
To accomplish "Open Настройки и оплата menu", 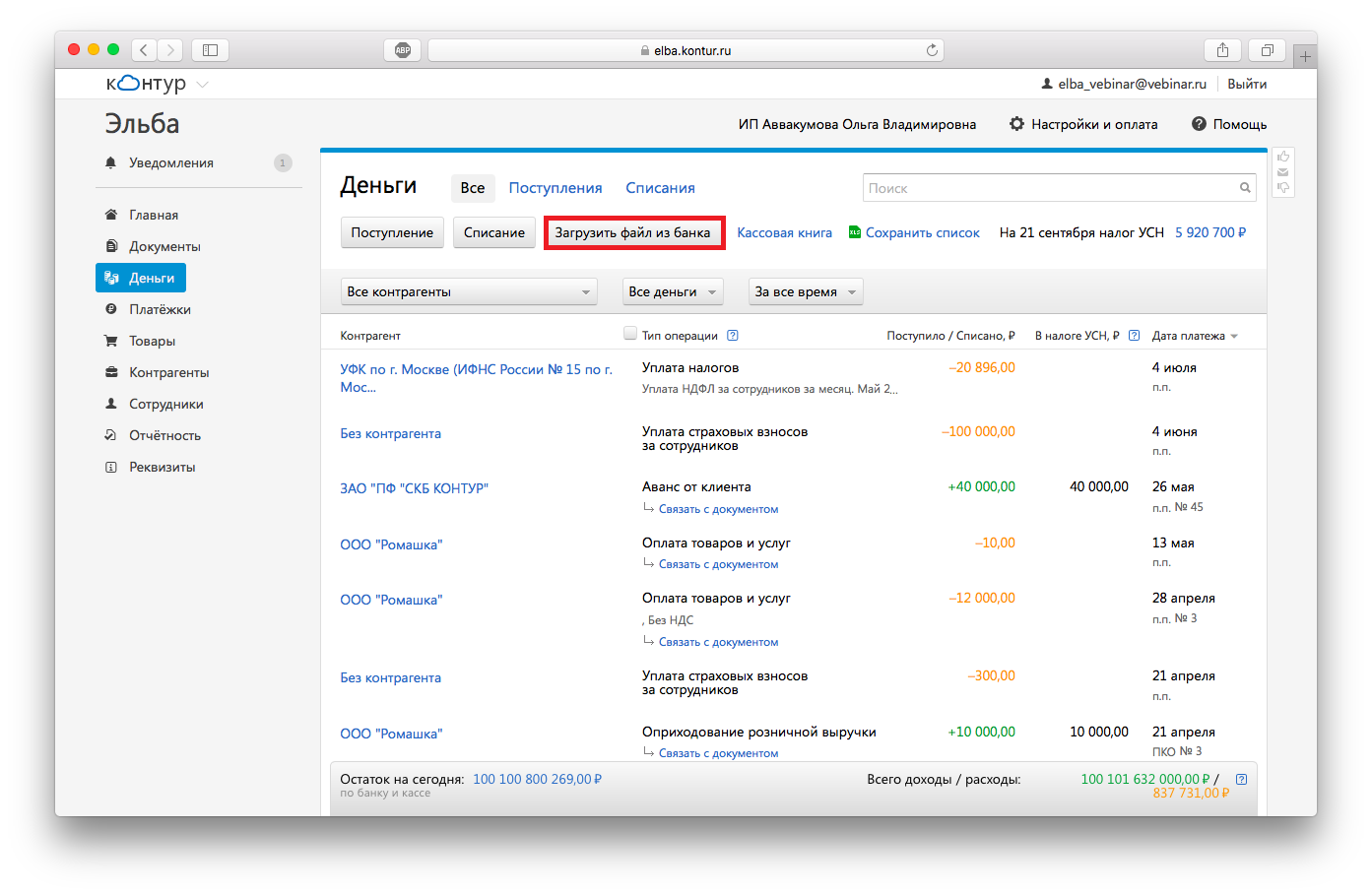I will pyautogui.click(x=1083, y=124).
